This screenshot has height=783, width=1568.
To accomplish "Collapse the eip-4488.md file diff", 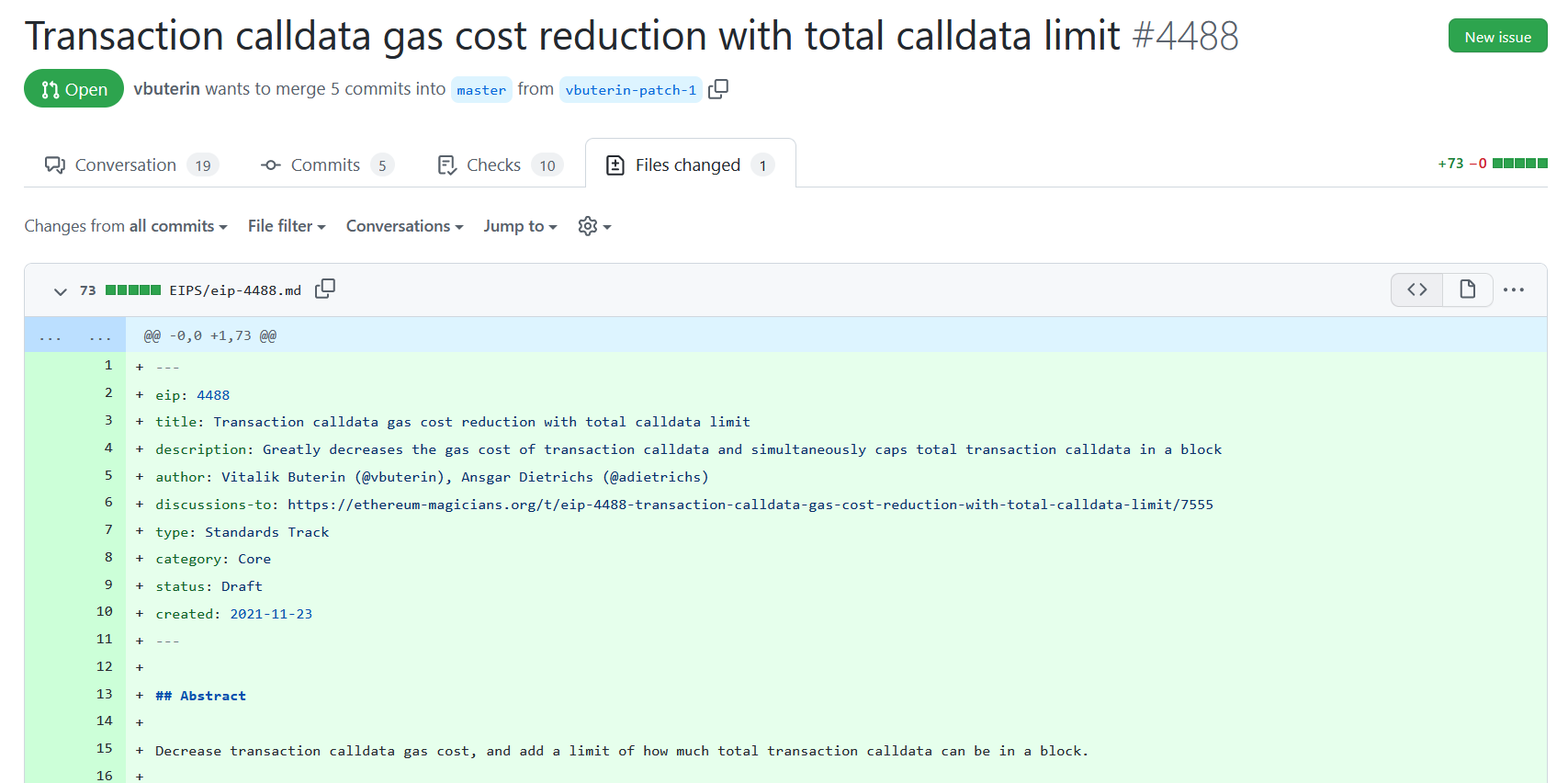I will 61,291.
